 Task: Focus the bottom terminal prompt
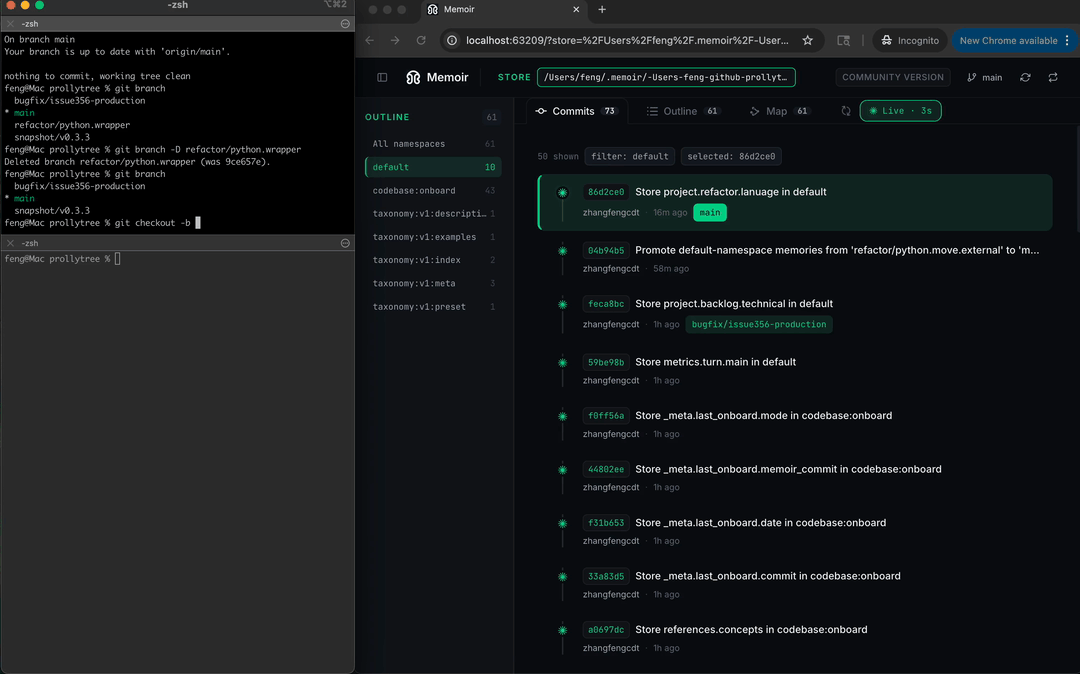coord(63,259)
